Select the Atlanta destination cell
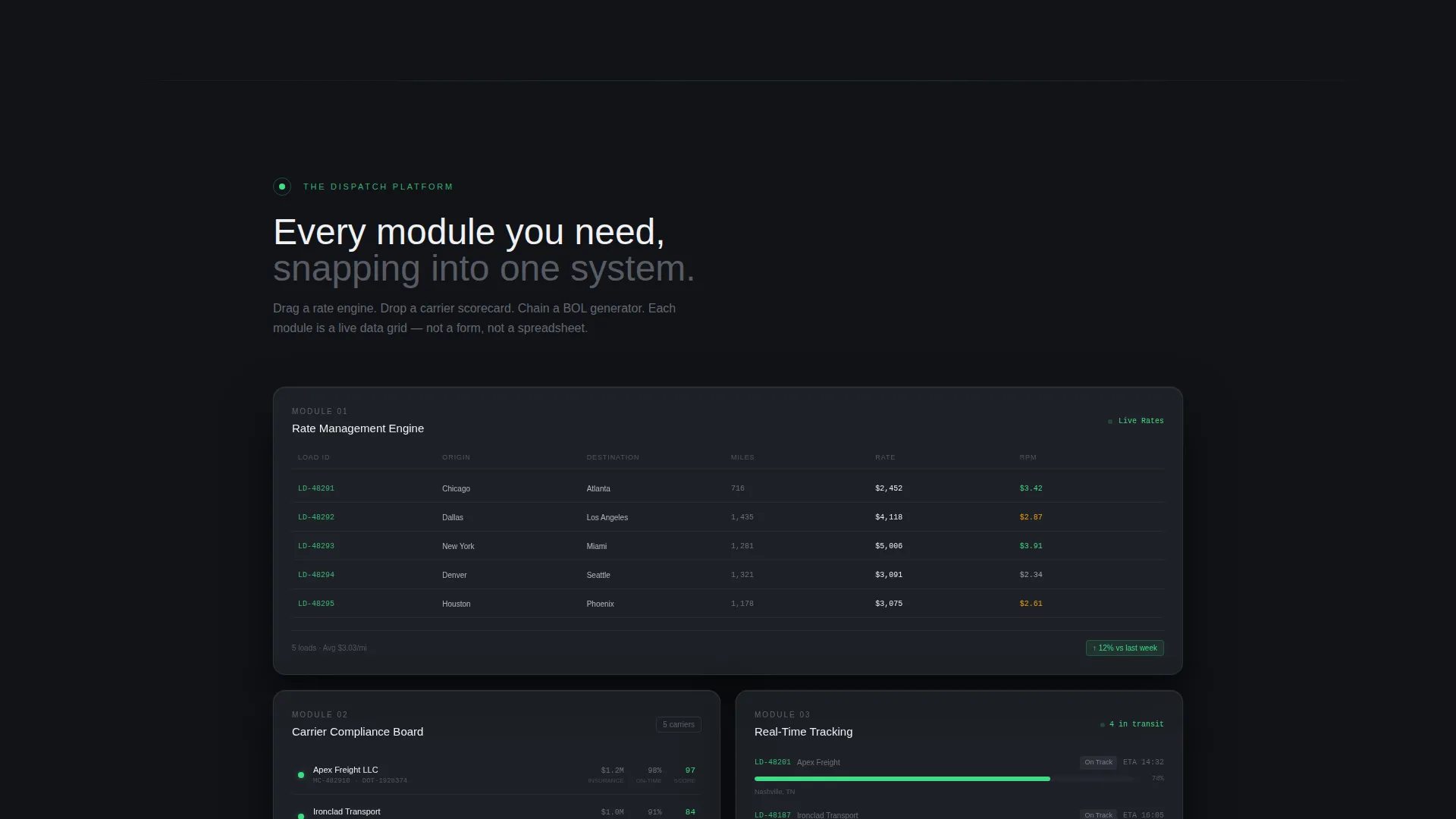This screenshot has width=1456, height=819. [598, 489]
